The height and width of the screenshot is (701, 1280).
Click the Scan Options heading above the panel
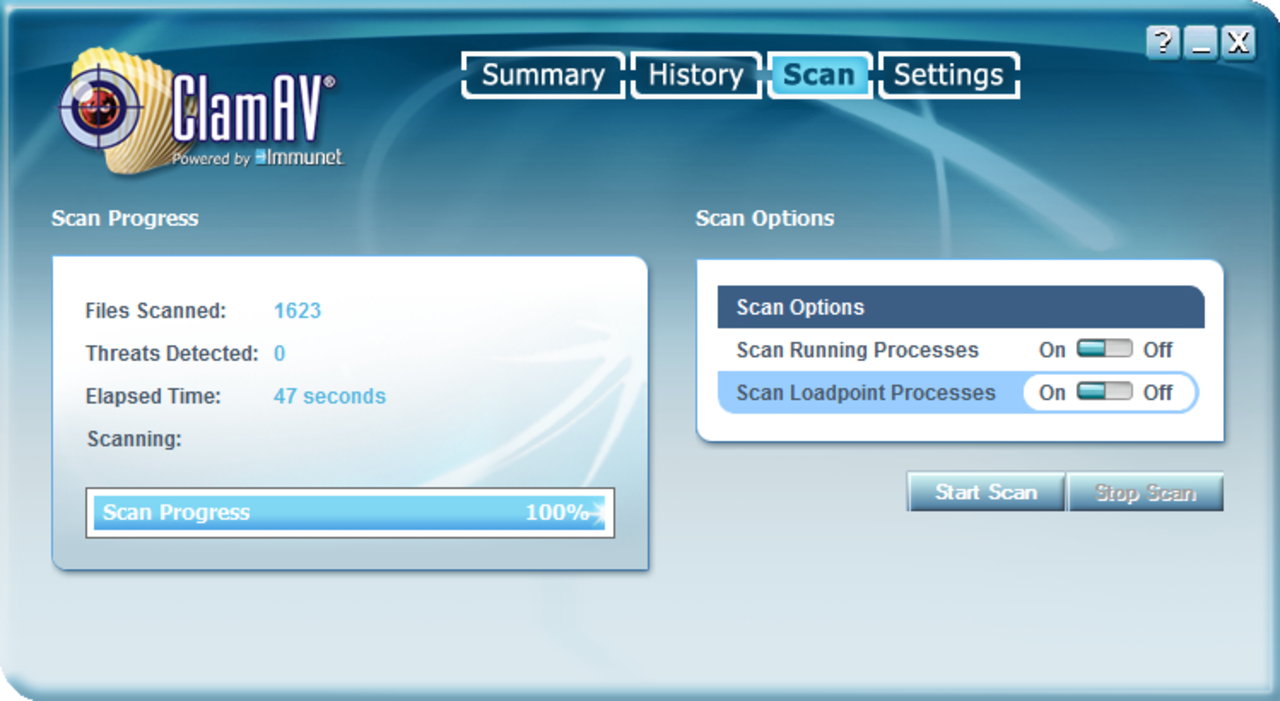click(765, 218)
